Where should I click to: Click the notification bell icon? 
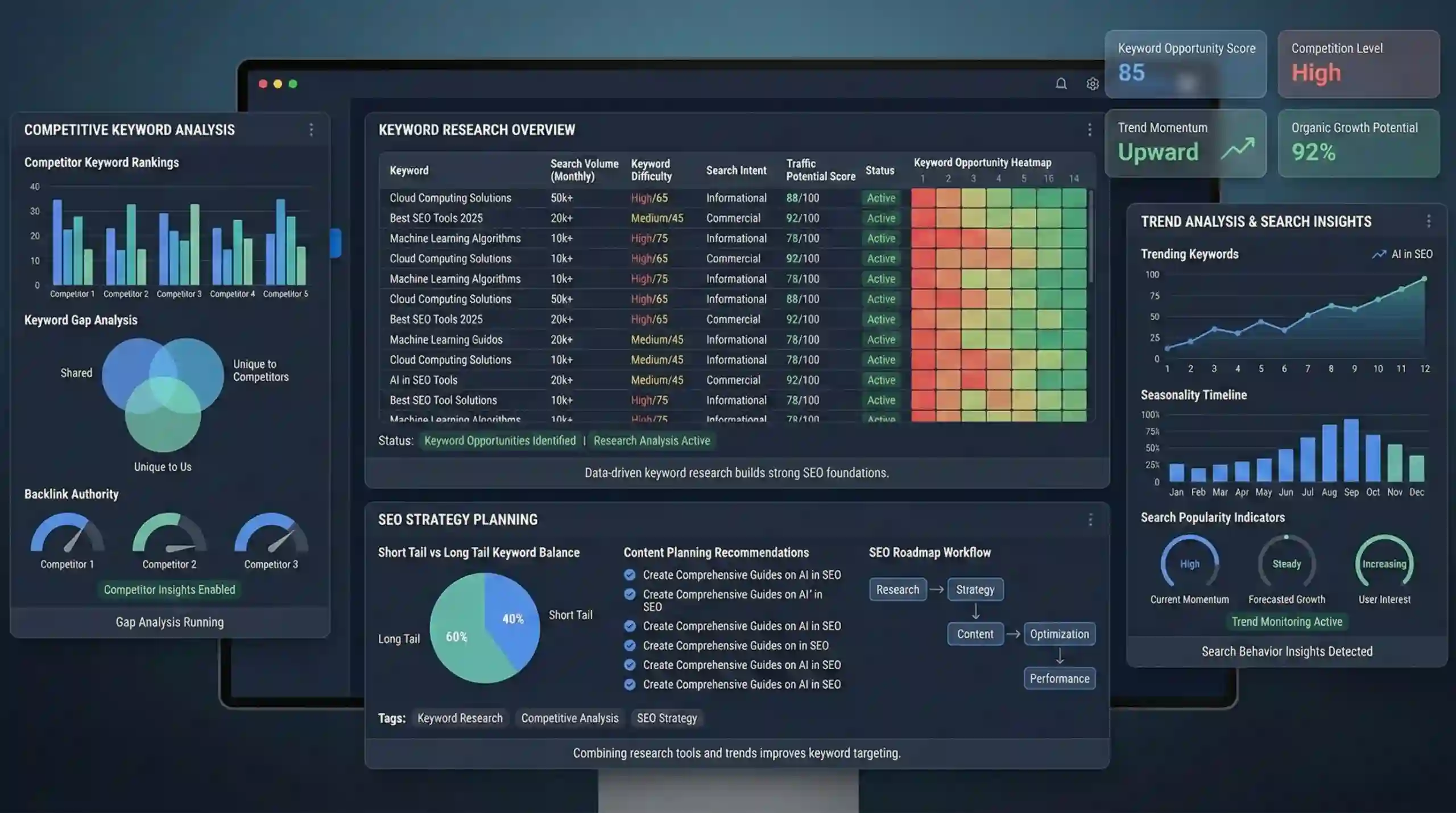[1061, 84]
